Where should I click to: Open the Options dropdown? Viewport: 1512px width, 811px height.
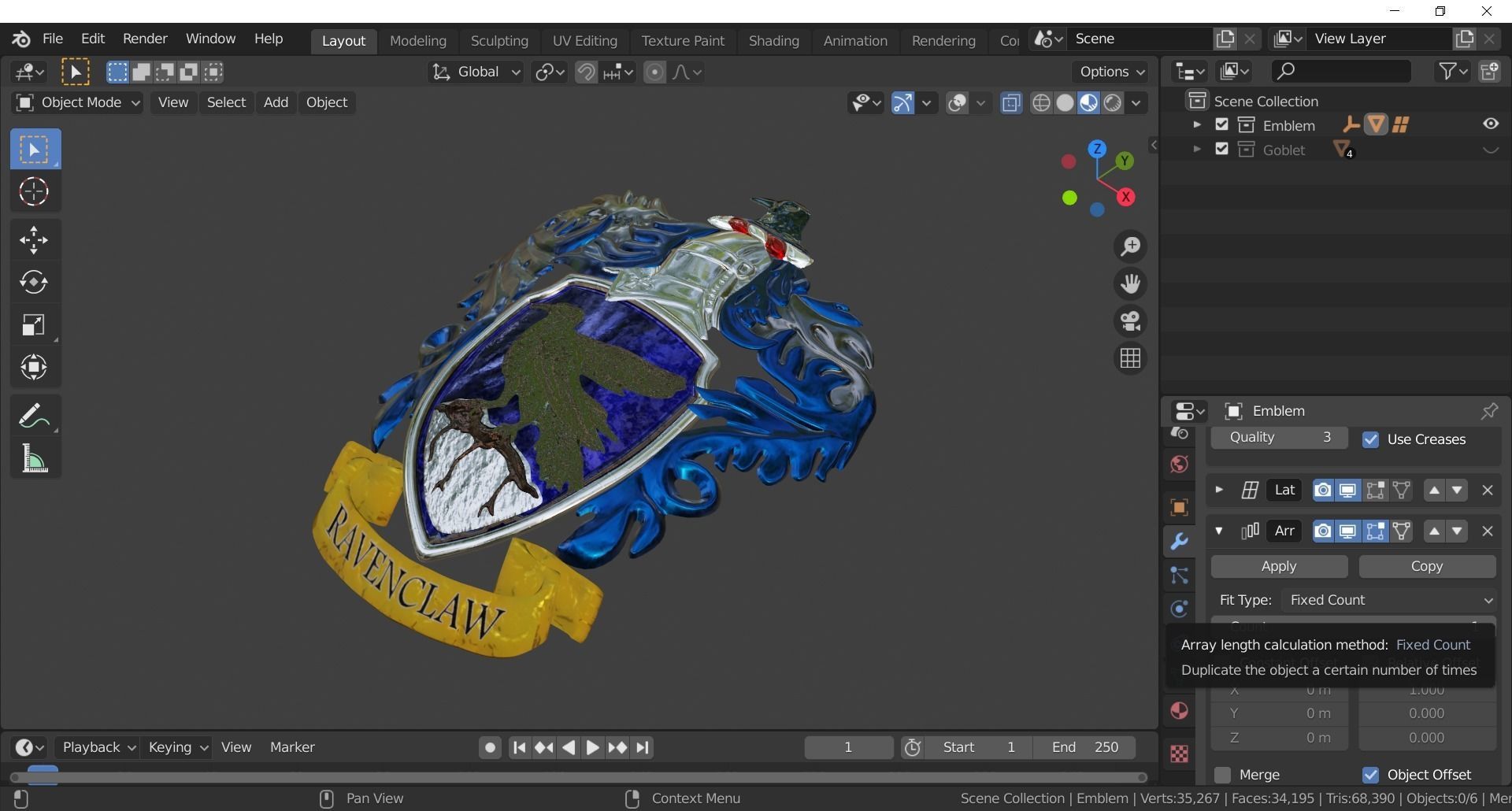(1111, 72)
